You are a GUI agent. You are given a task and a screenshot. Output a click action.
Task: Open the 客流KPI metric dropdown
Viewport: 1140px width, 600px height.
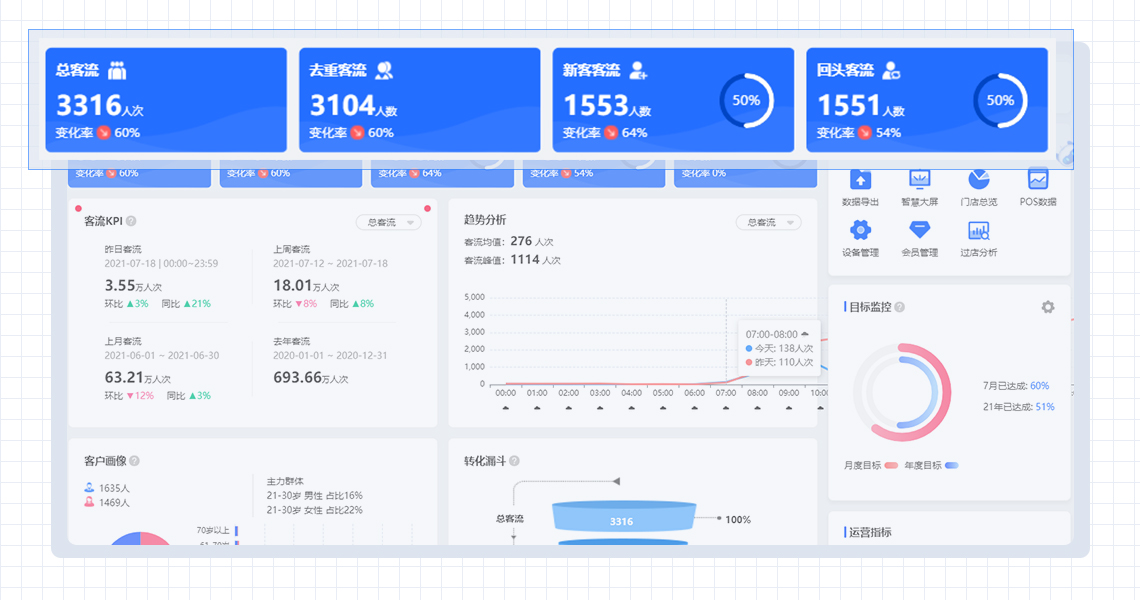pos(388,222)
